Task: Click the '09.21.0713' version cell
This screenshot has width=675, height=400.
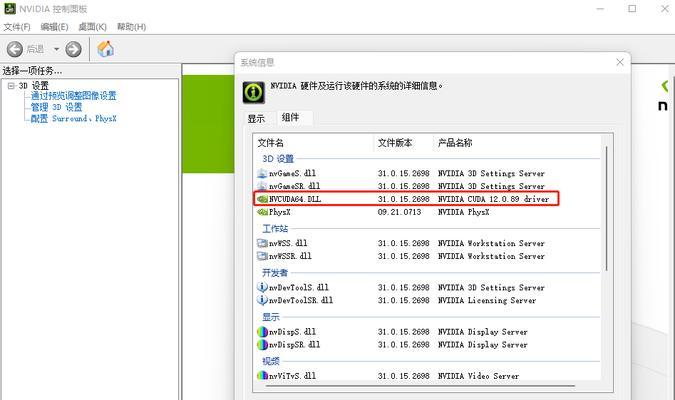Action: click(399, 212)
